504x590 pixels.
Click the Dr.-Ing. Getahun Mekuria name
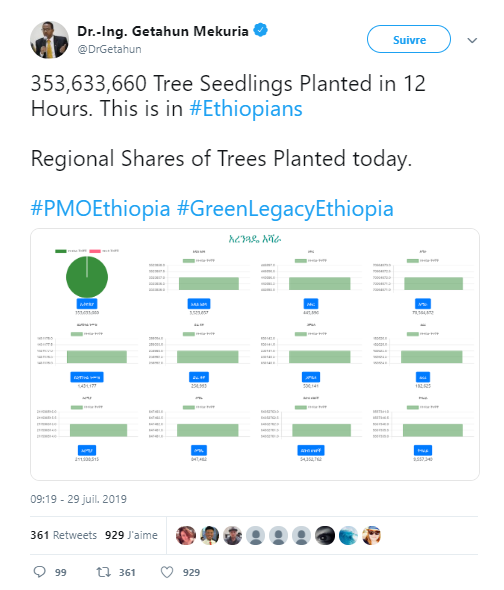coord(163,31)
